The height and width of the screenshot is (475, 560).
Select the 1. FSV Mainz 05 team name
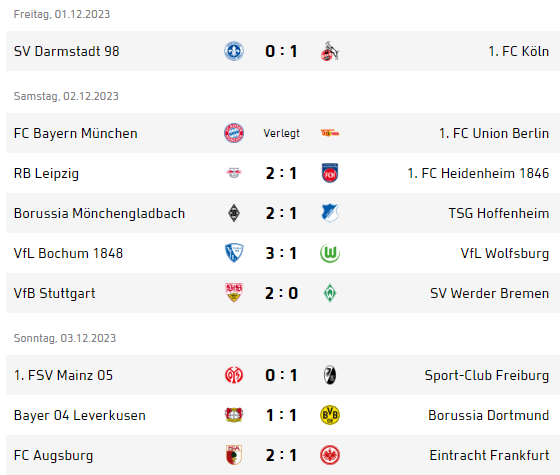(63, 375)
